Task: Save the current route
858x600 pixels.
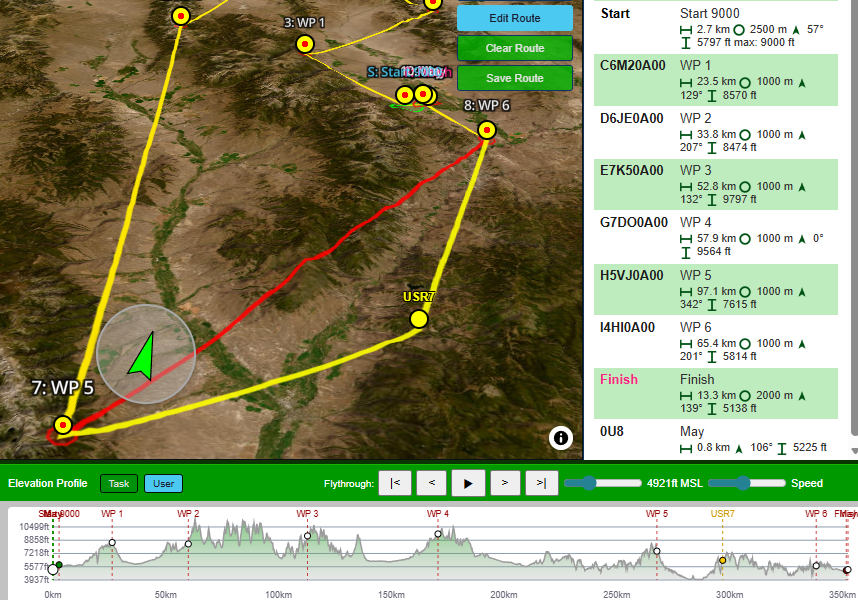Action: [515, 78]
